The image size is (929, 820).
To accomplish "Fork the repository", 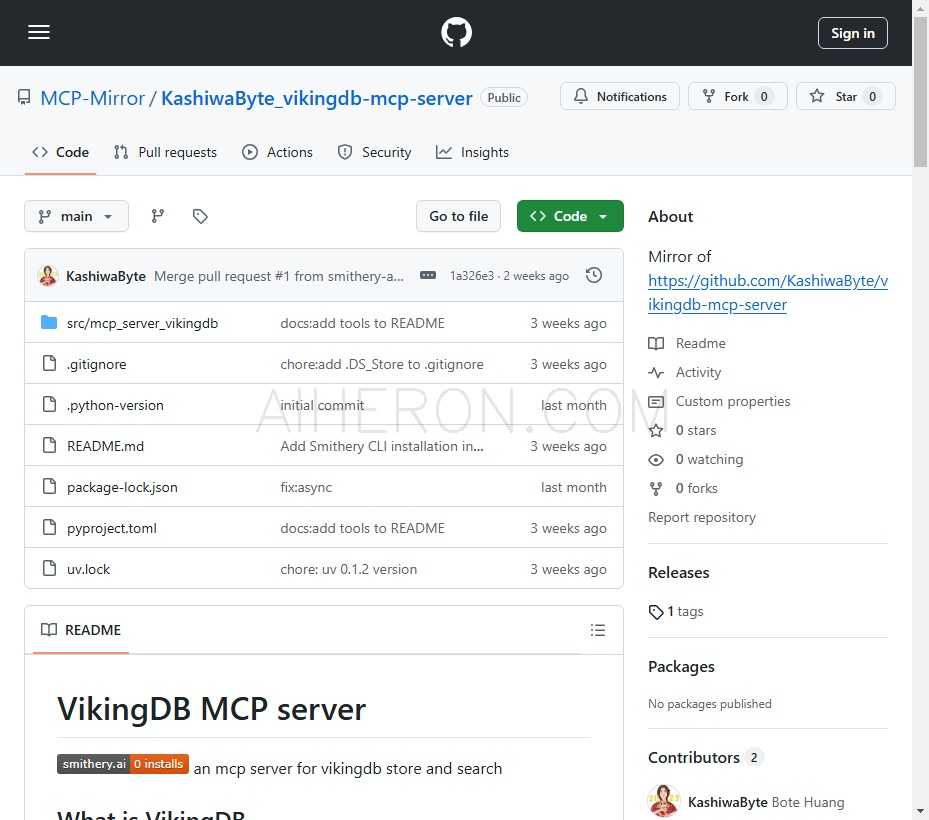I will [738, 97].
